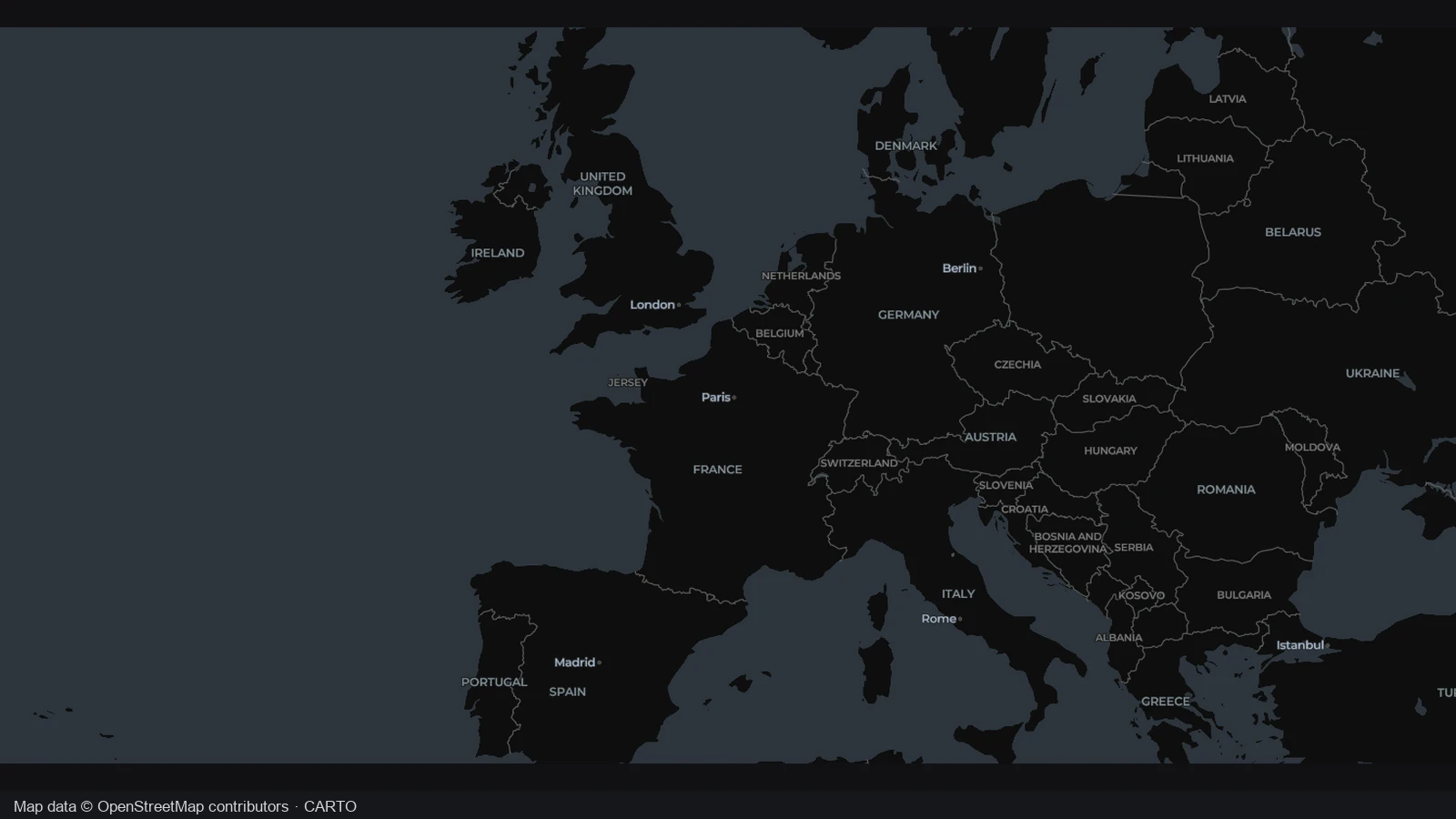The image size is (1456, 819).
Task: Select the BULGARIA country label
Action: point(1244,595)
